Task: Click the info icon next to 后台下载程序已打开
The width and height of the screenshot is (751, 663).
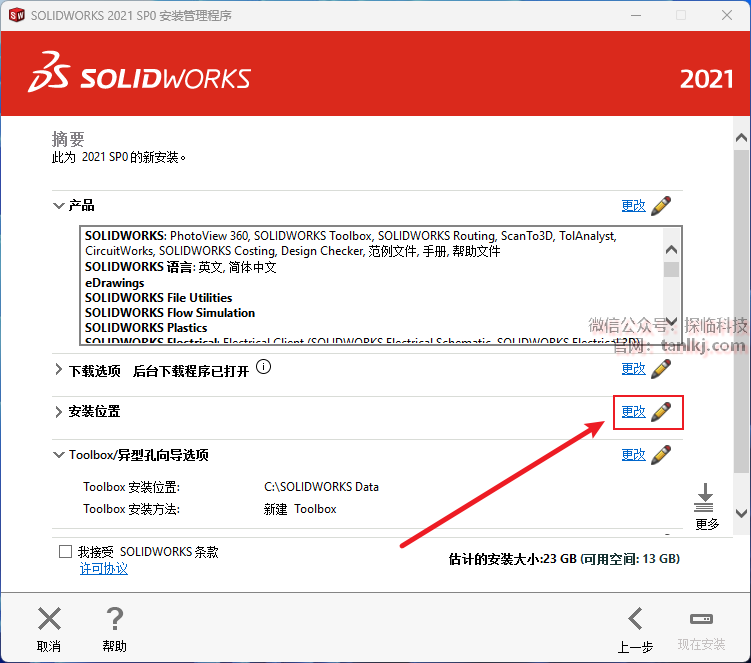Action: pyautogui.click(x=263, y=367)
